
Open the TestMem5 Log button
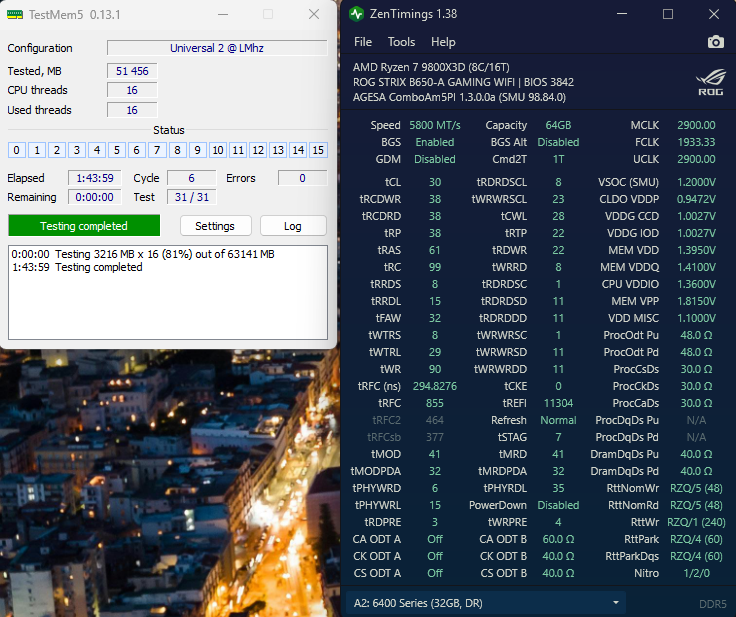(293, 226)
